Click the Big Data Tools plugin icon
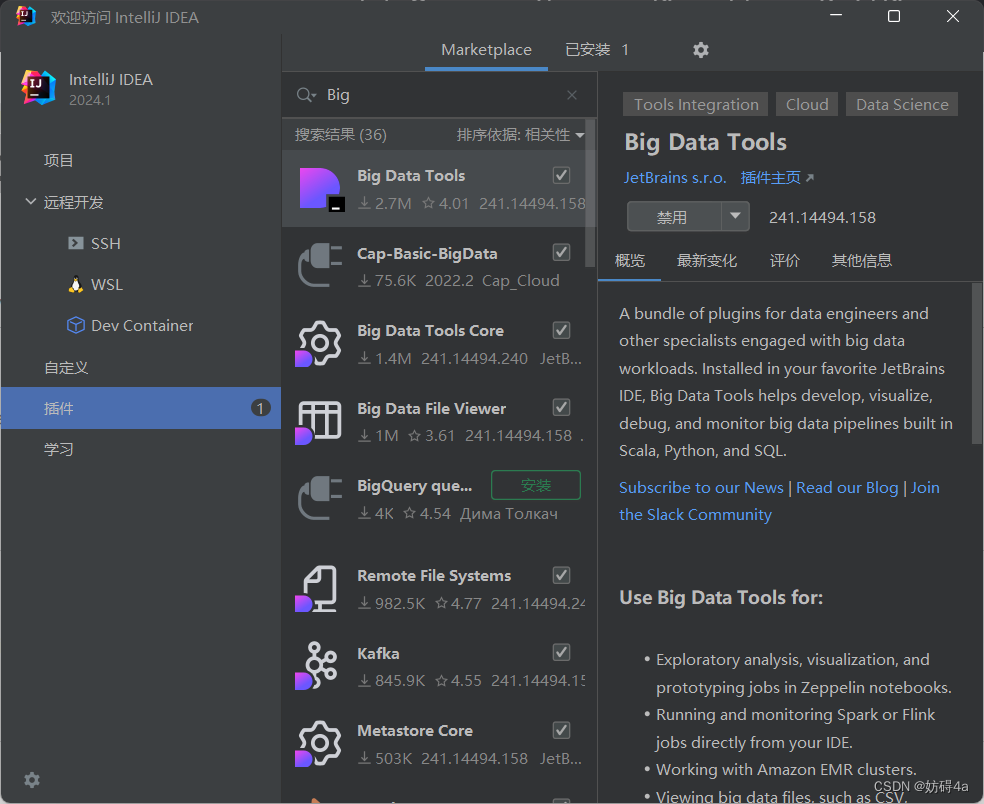This screenshot has height=804, width=984. click(321, 189)
